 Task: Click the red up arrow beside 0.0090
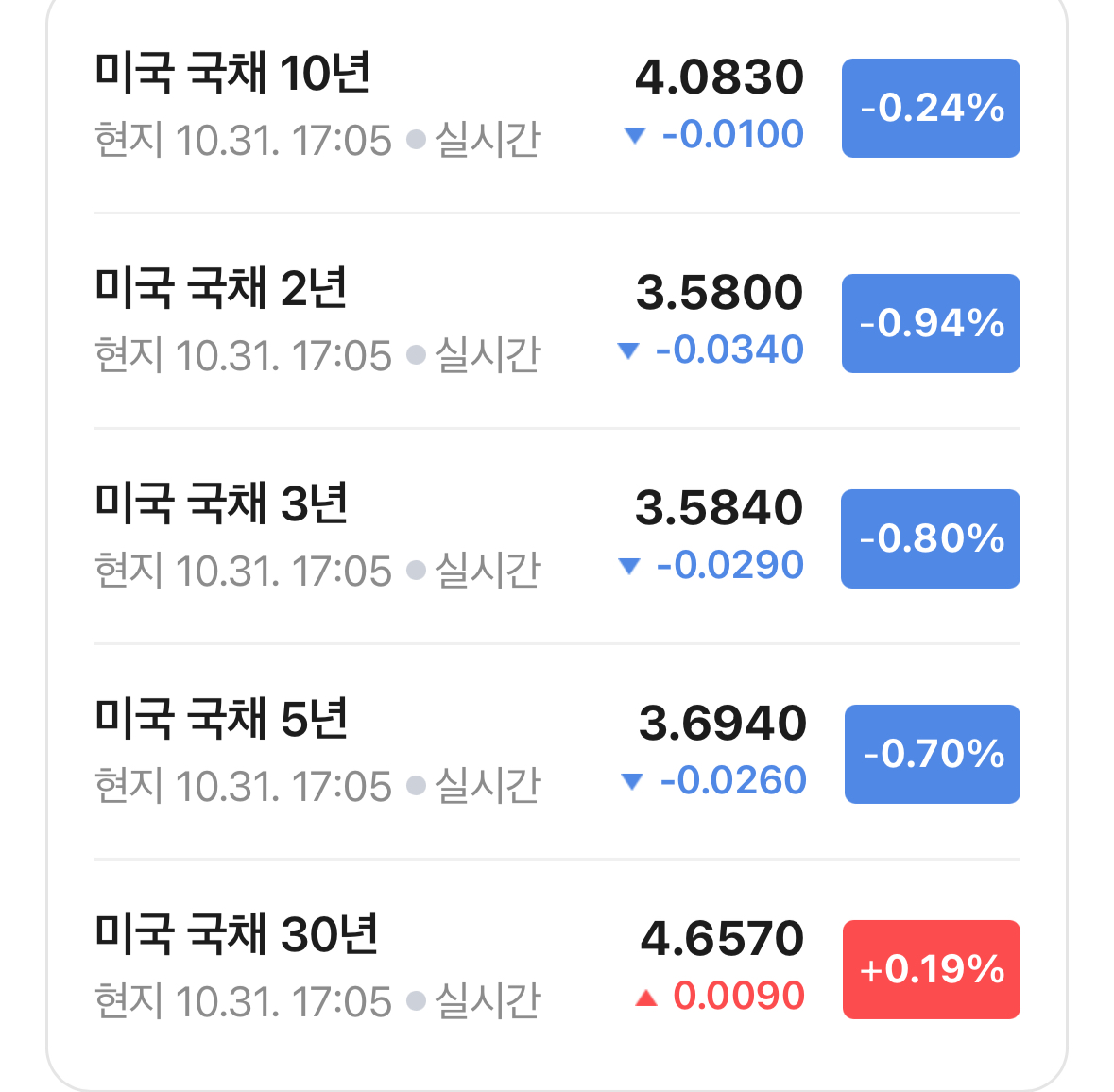coord(645,998)
